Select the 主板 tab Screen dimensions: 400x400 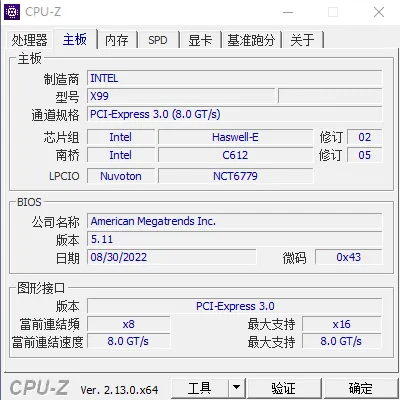(75, 39)
